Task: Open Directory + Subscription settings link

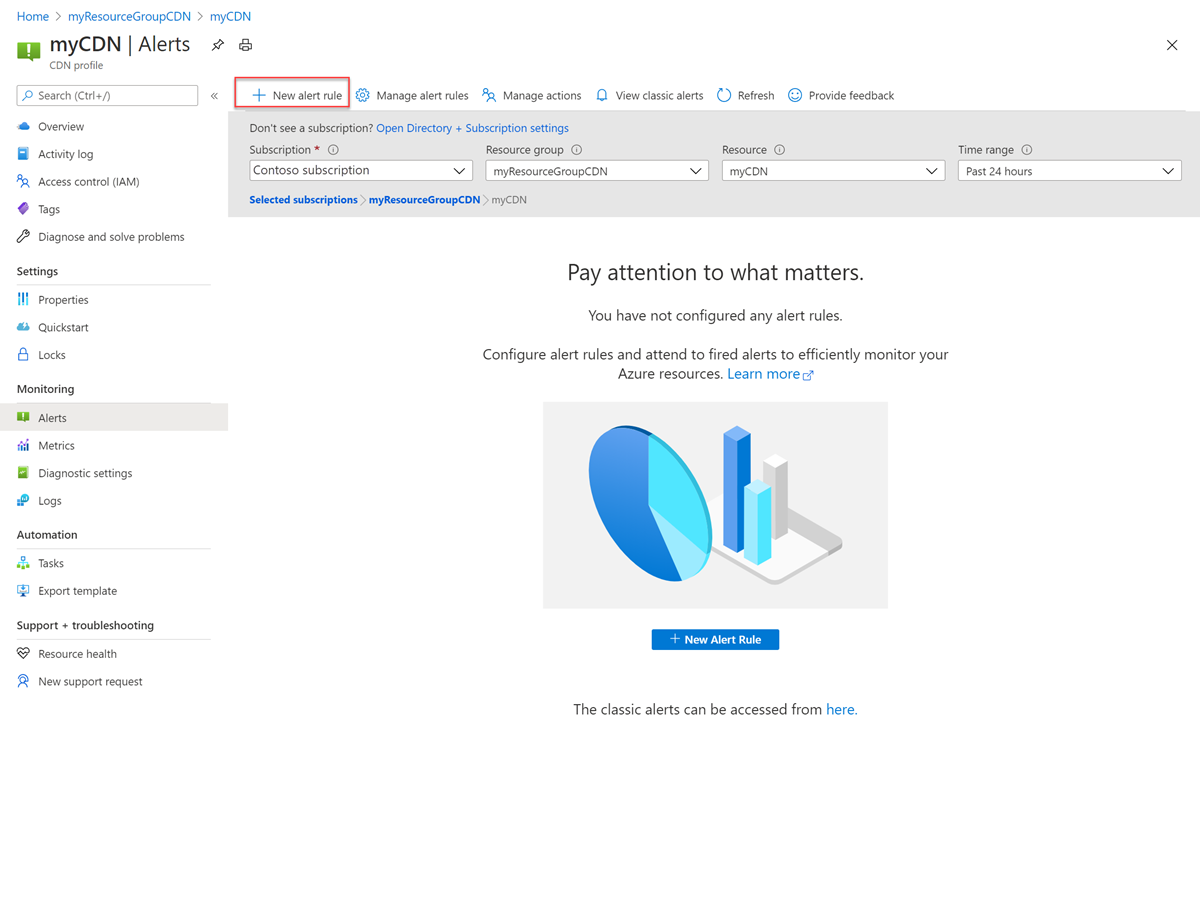Action: point(472,128)
